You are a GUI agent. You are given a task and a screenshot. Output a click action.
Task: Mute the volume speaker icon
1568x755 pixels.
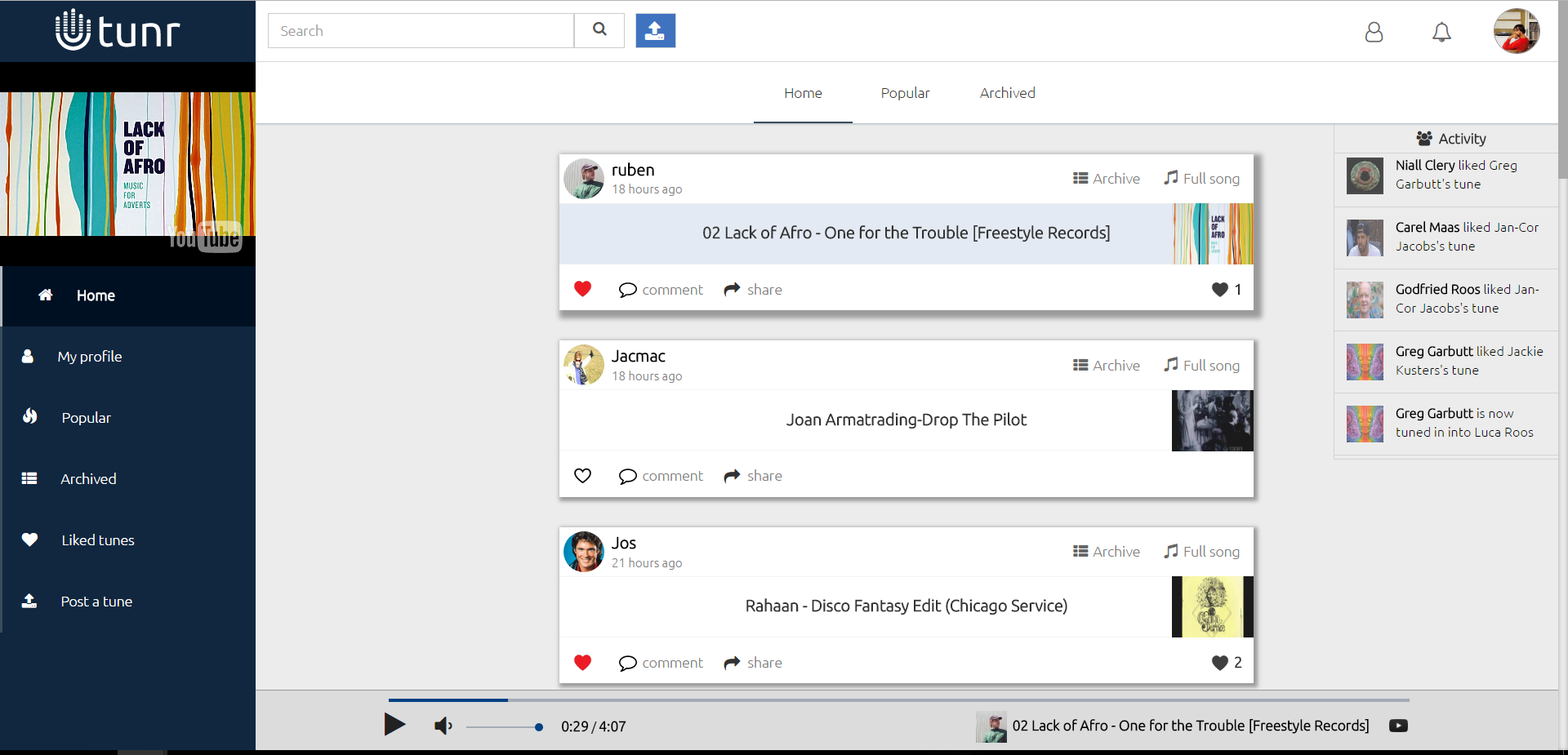point(443,726)
